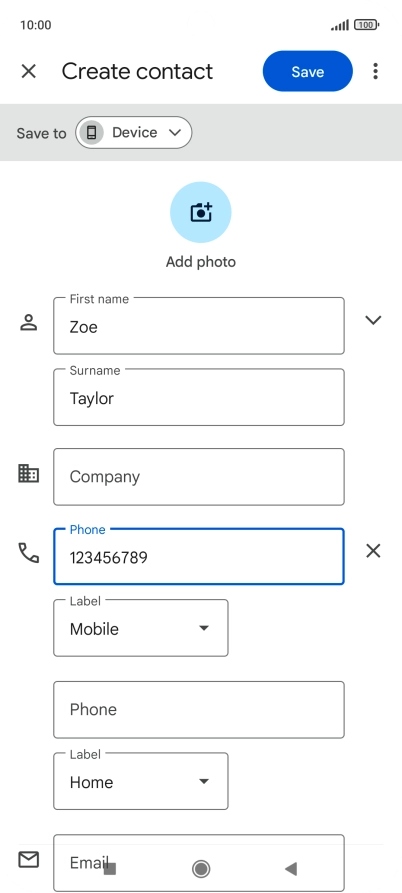This screenshot has height=893, width=402.
Task: Open the Save to Device dropdown
Action: [x=134, y=133]
